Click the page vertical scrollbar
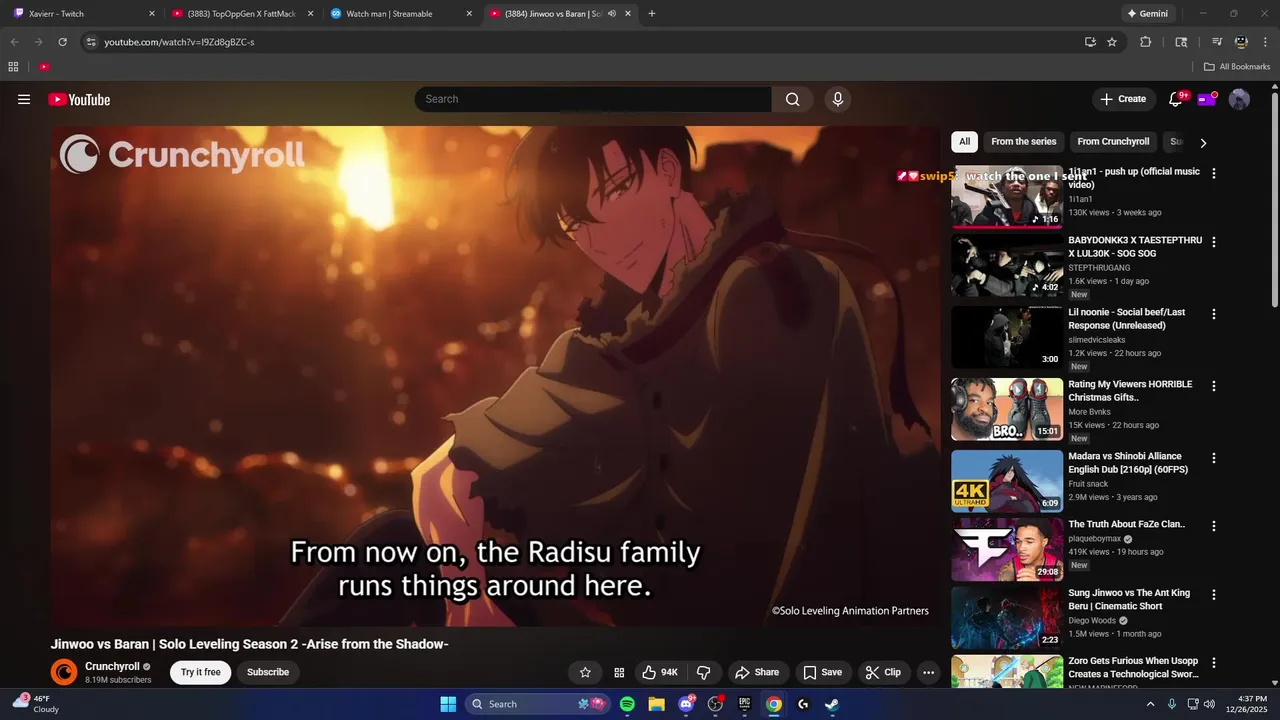Image resolution: width=1280 pixels, height=720 pixels. tap(1274, 200)
